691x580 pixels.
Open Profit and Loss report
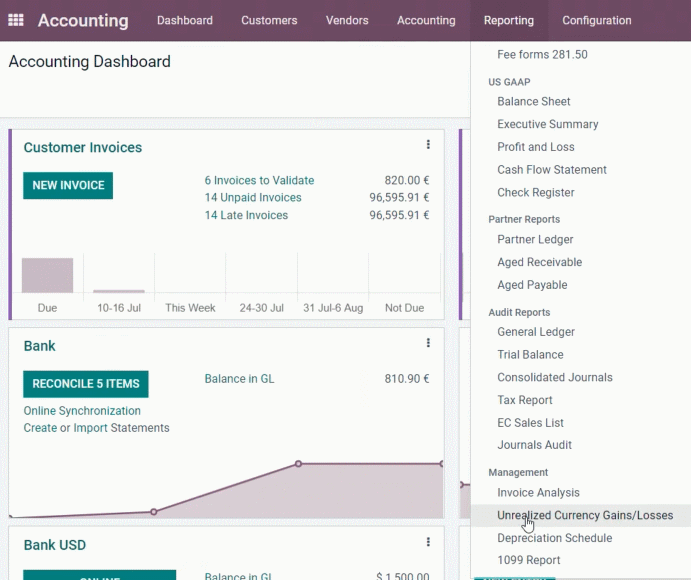536,147
